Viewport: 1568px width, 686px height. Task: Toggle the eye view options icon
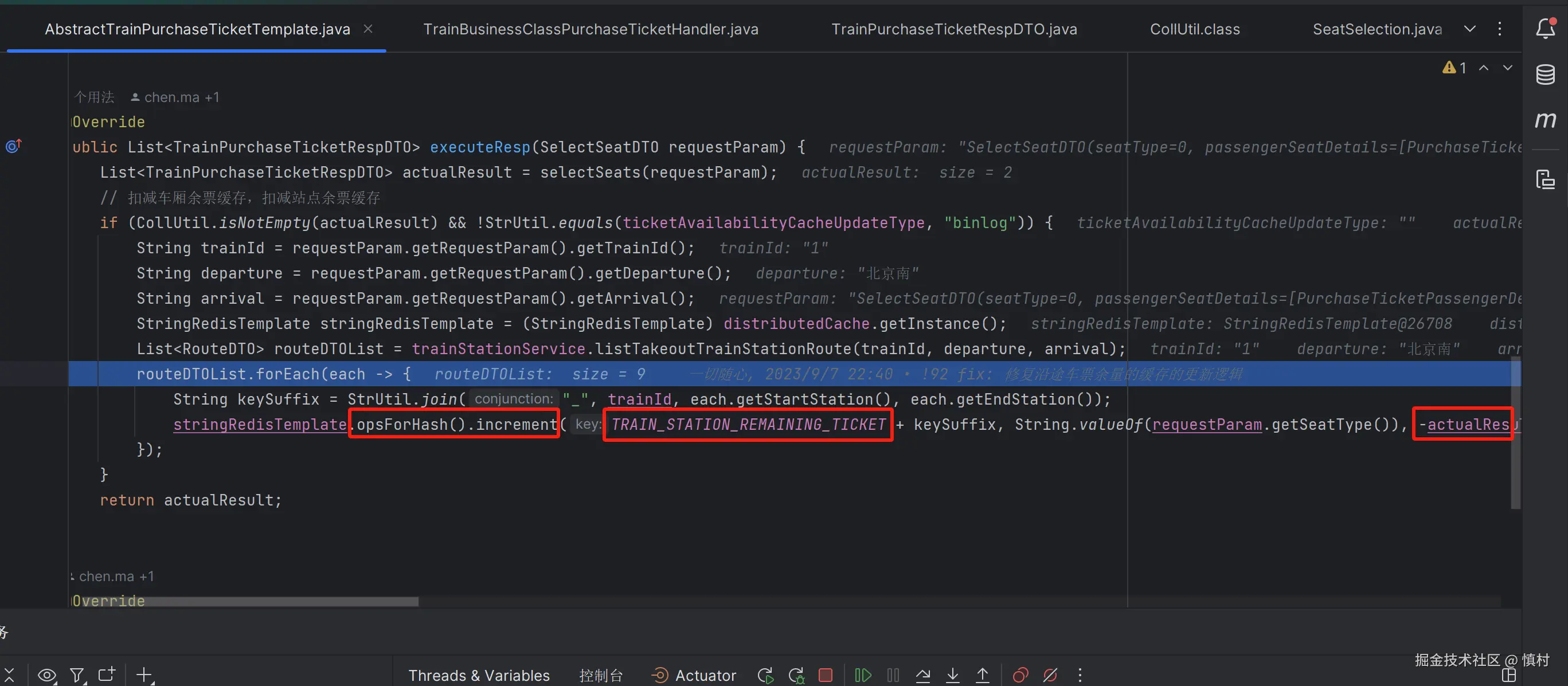point(47,675)
